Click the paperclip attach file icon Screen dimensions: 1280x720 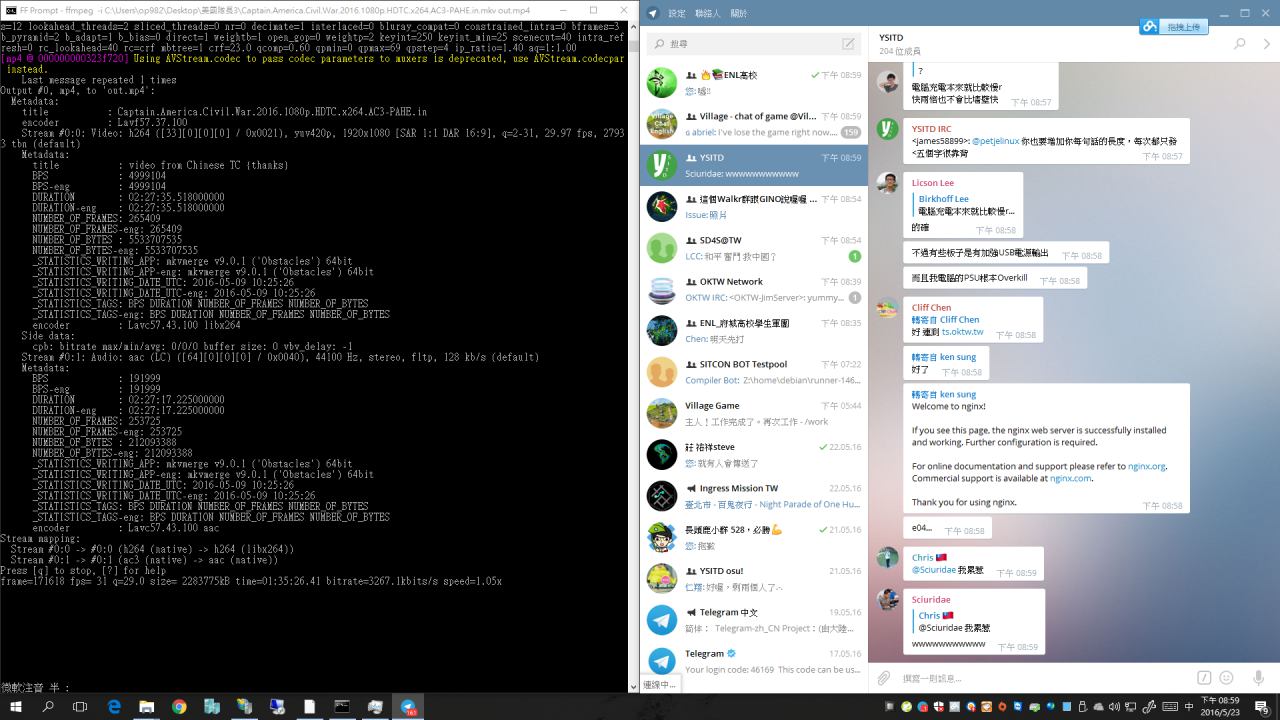pos(884,678)
